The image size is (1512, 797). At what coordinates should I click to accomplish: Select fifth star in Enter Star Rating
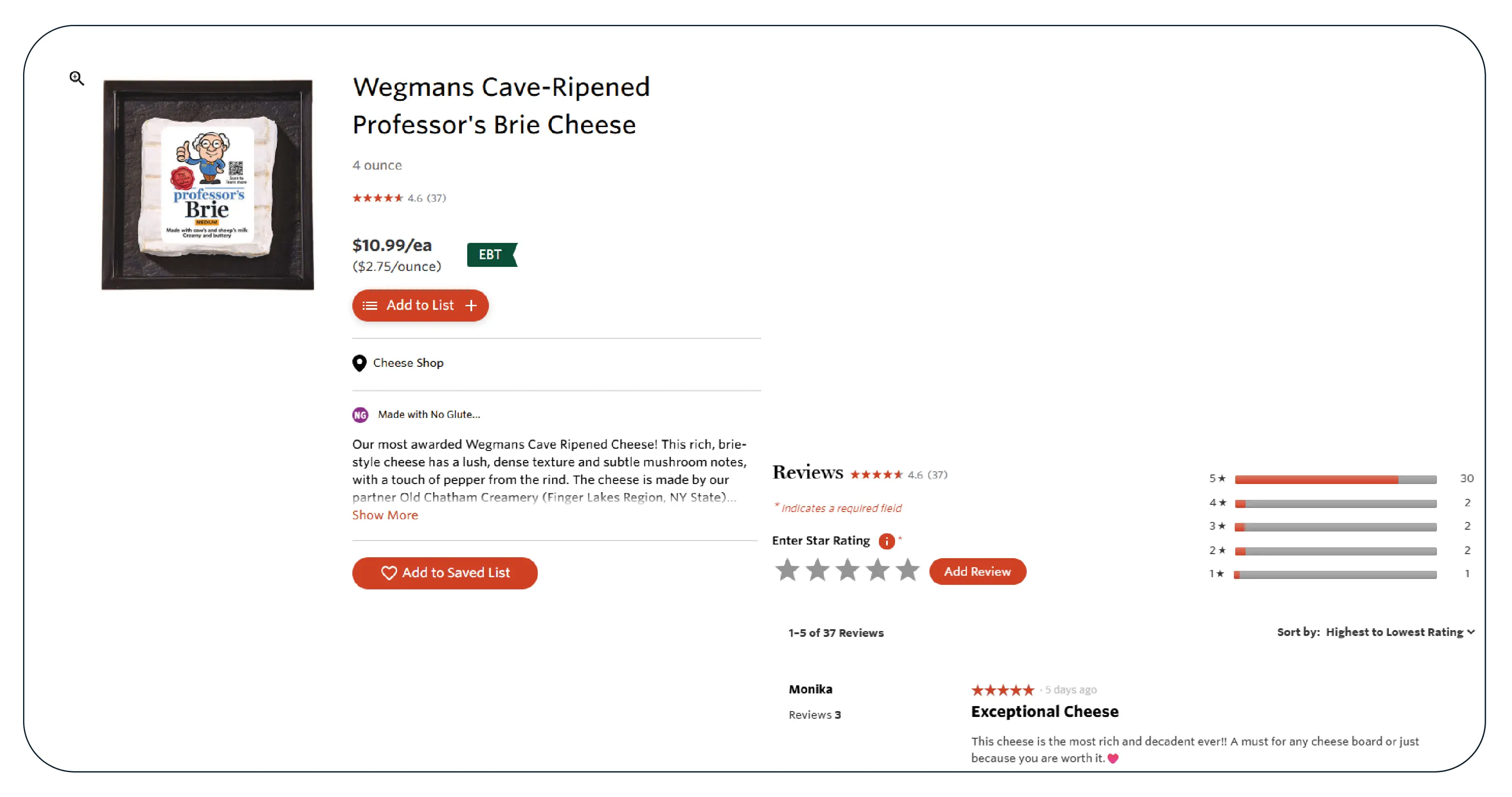[908, 570]
